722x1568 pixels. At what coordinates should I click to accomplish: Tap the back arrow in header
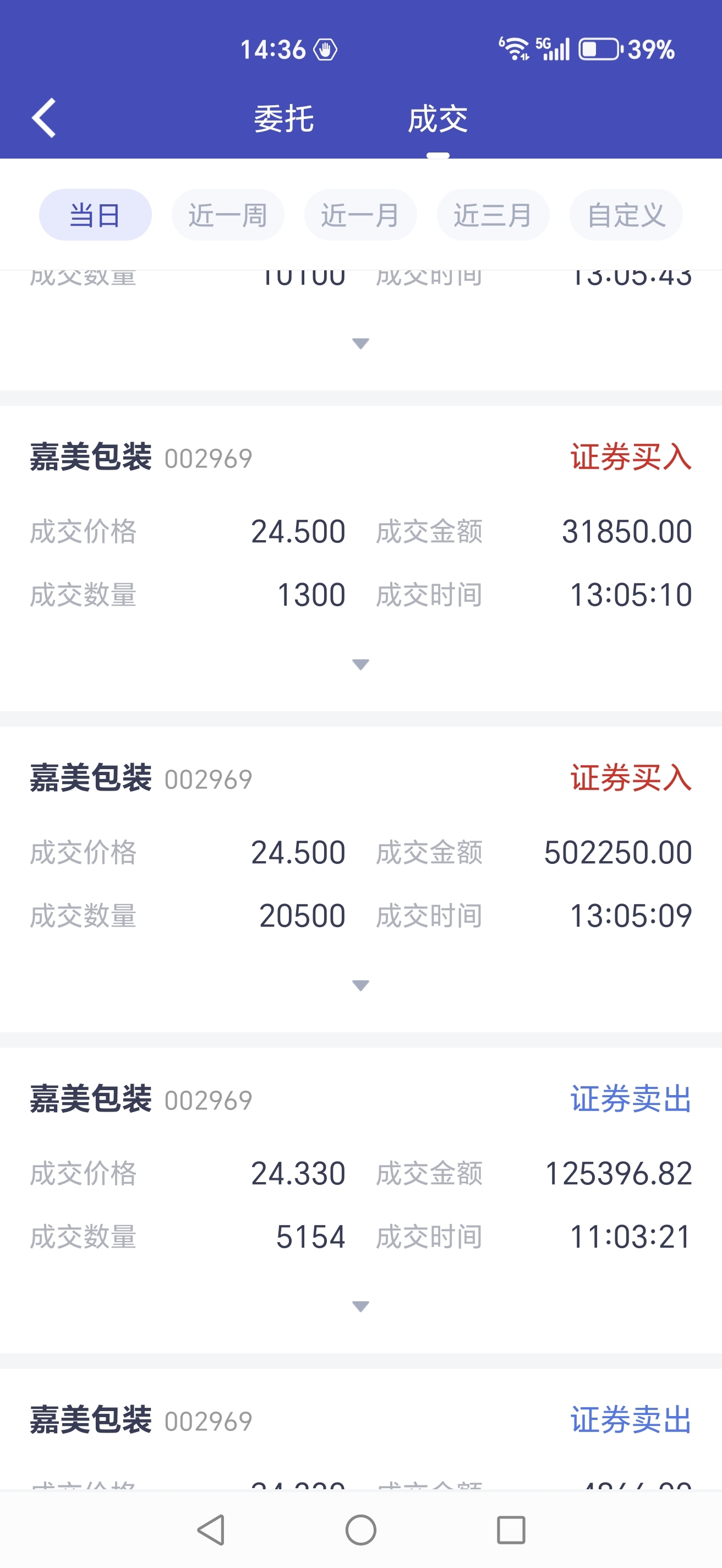point(44,117)
